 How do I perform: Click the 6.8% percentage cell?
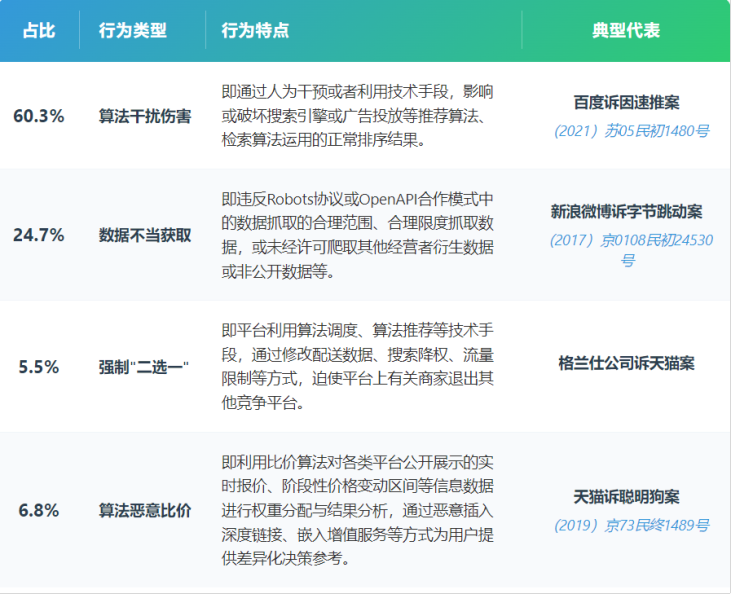tap(39, 510)
